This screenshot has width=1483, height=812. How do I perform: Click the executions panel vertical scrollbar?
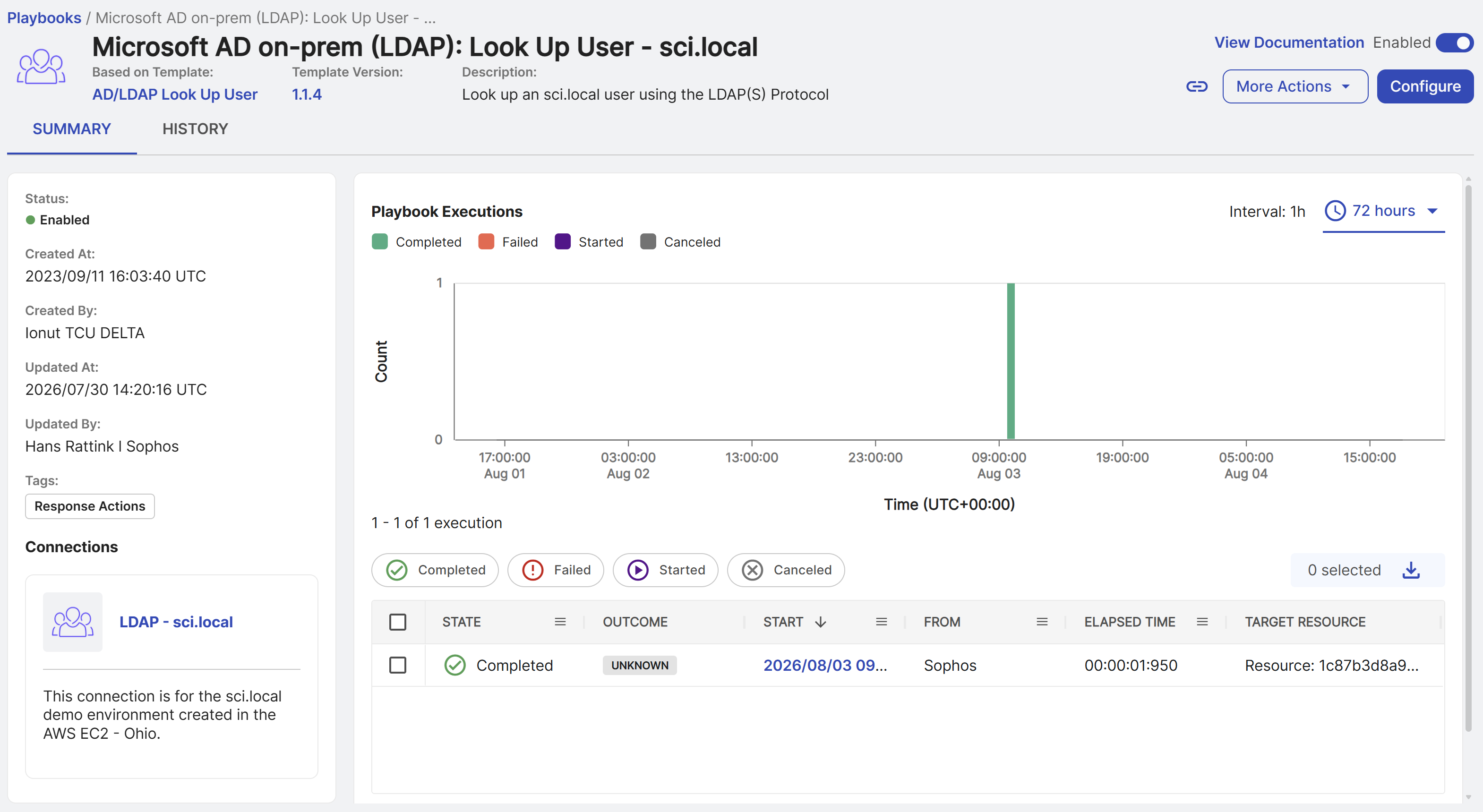coord(1469,458)
